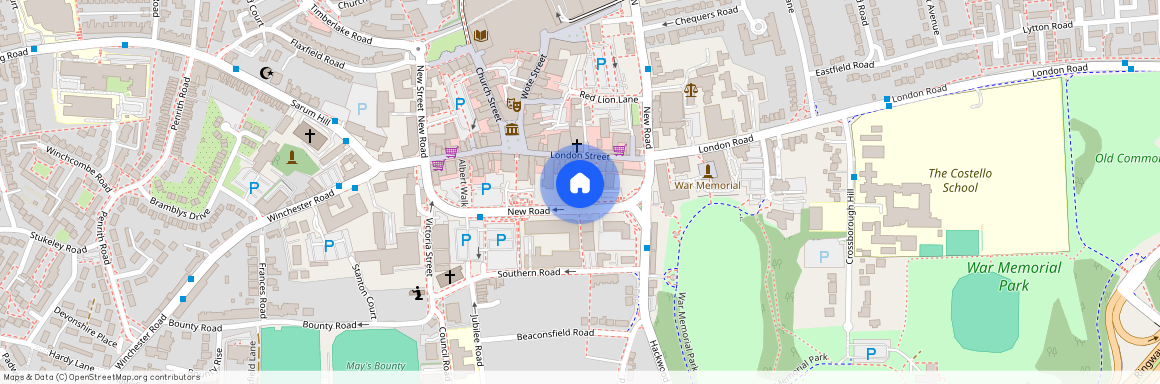Select parking icon left of Church Street
The width and height of the screenshot is (1160, 384).
click(x=460, y=104)
